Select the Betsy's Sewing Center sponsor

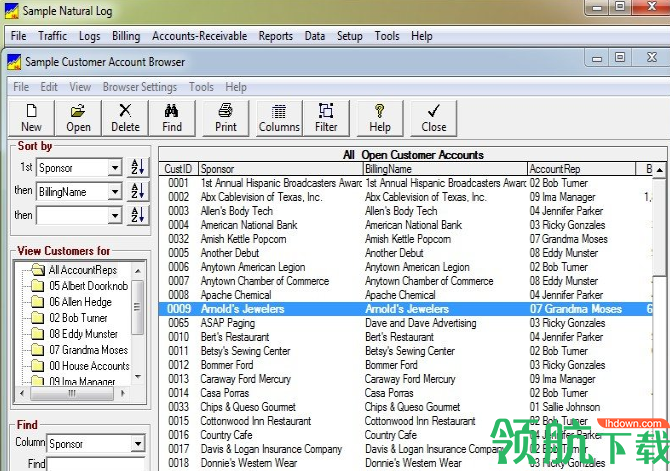click(x=245, y=351)
